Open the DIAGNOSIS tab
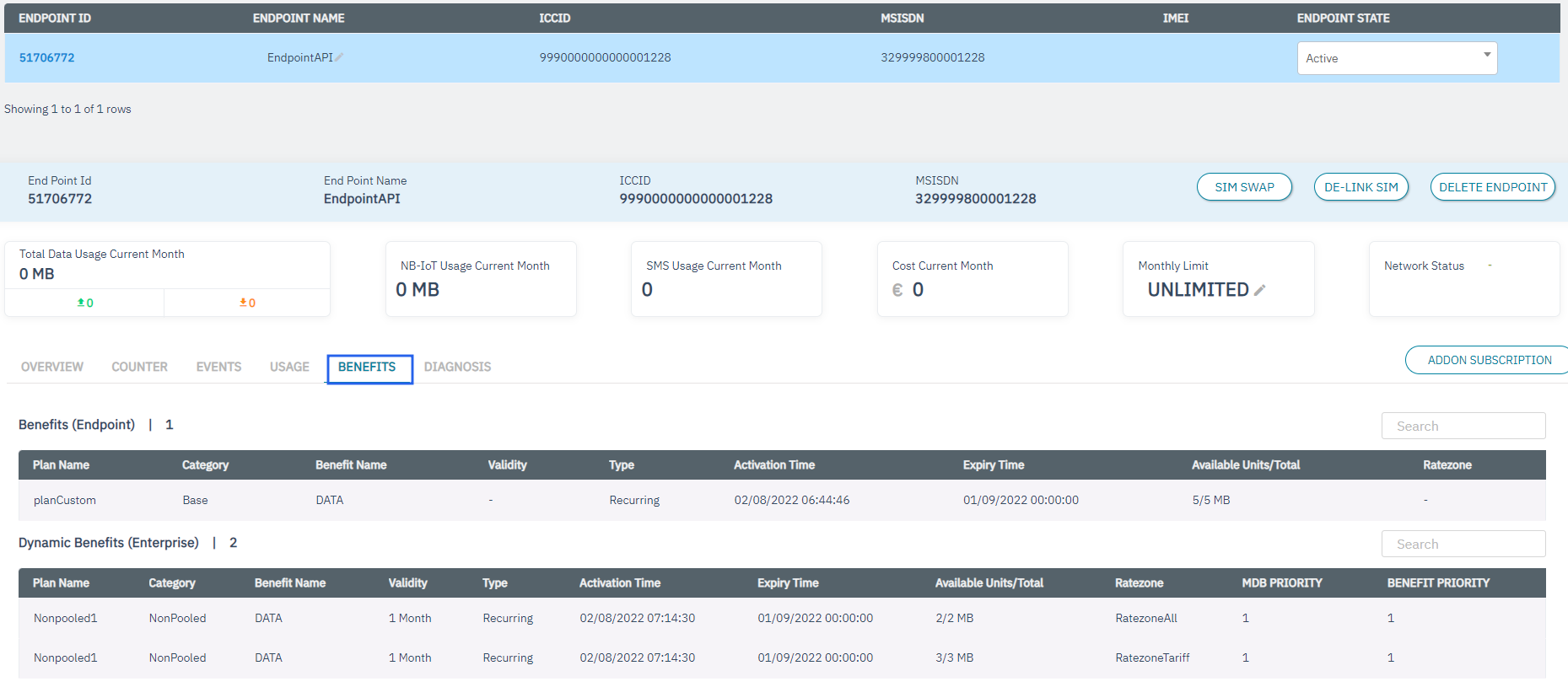Screen dimensions: 1568x687 (457, 367)
